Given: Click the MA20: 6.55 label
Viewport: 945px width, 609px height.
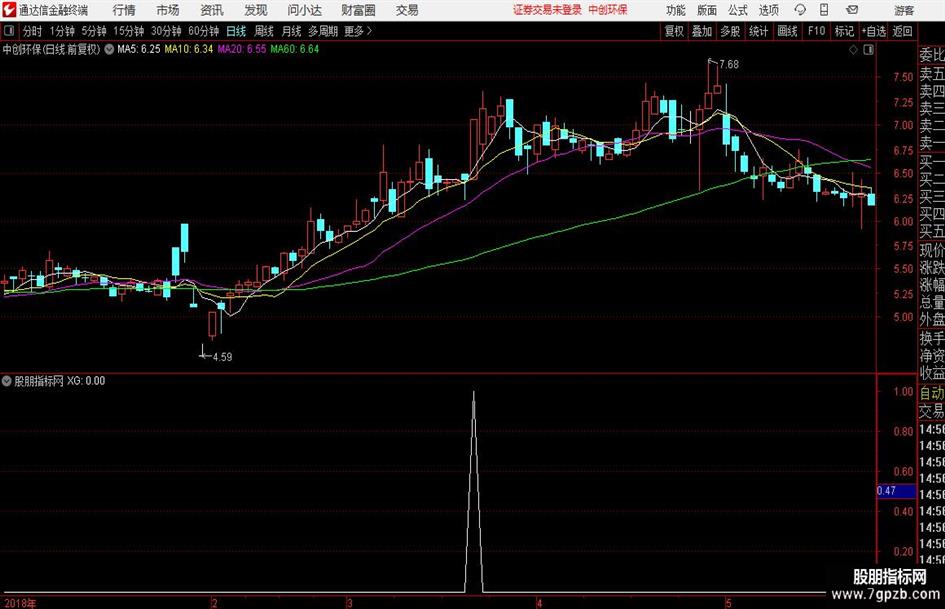Looking at the screenshot, I should [242, 49].
